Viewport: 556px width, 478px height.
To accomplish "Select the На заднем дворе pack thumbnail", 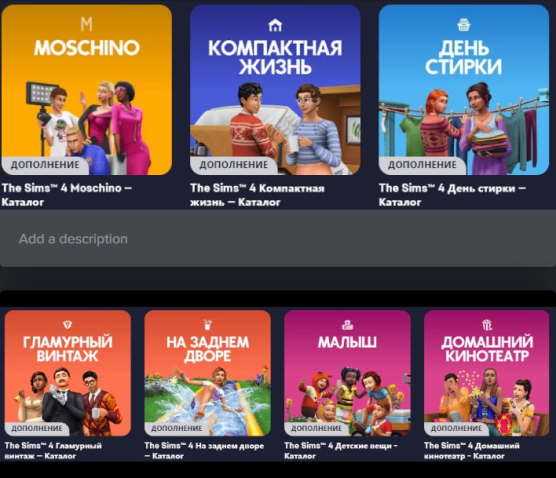I will 207,373.
